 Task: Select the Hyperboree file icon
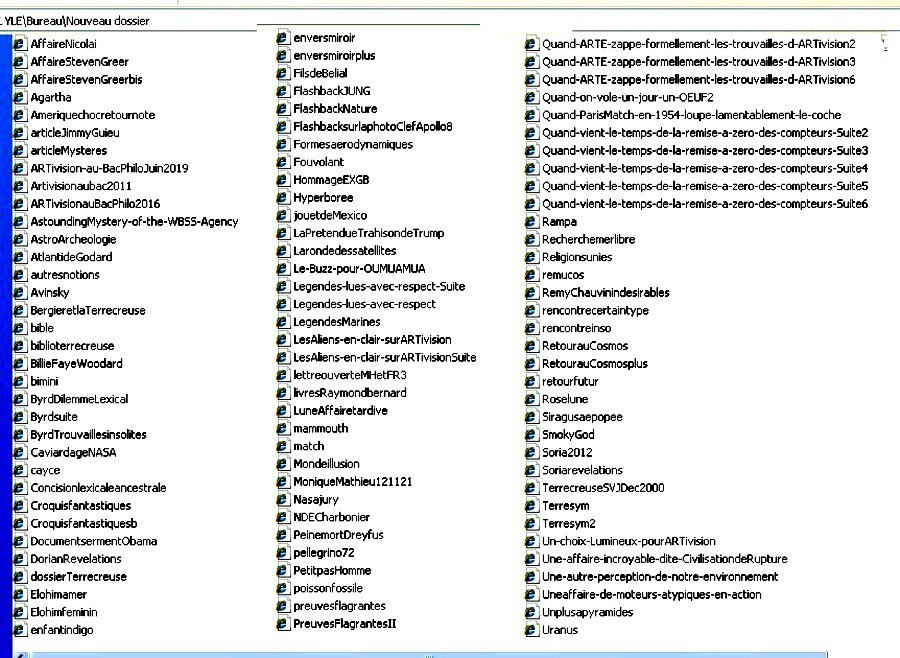pos(283,198)
